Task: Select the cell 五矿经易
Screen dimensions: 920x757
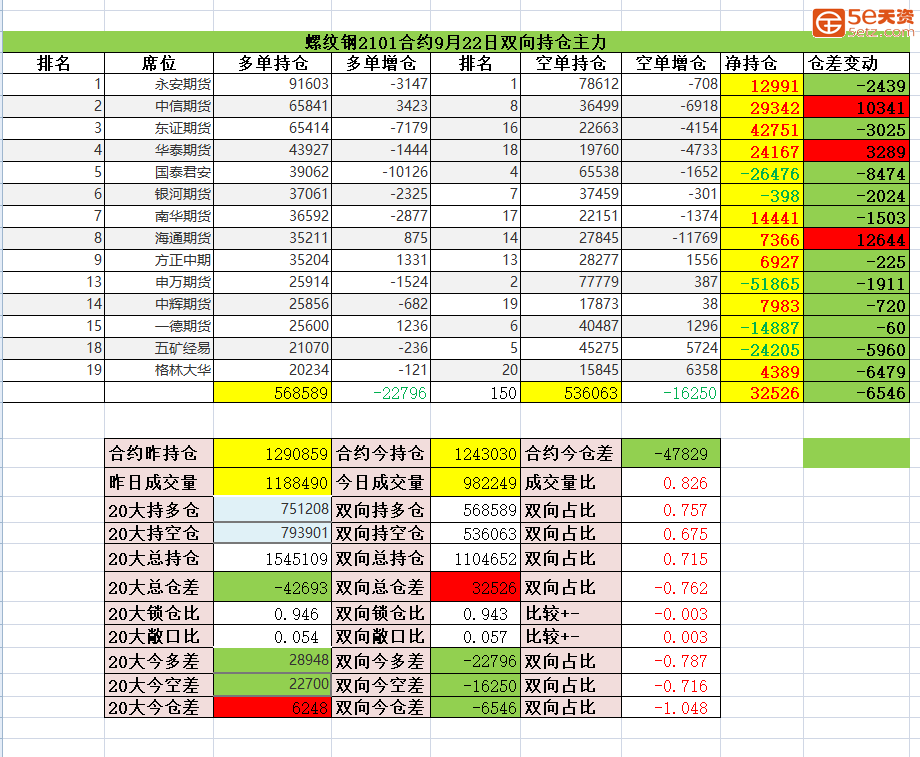Action: coord(159,349)
